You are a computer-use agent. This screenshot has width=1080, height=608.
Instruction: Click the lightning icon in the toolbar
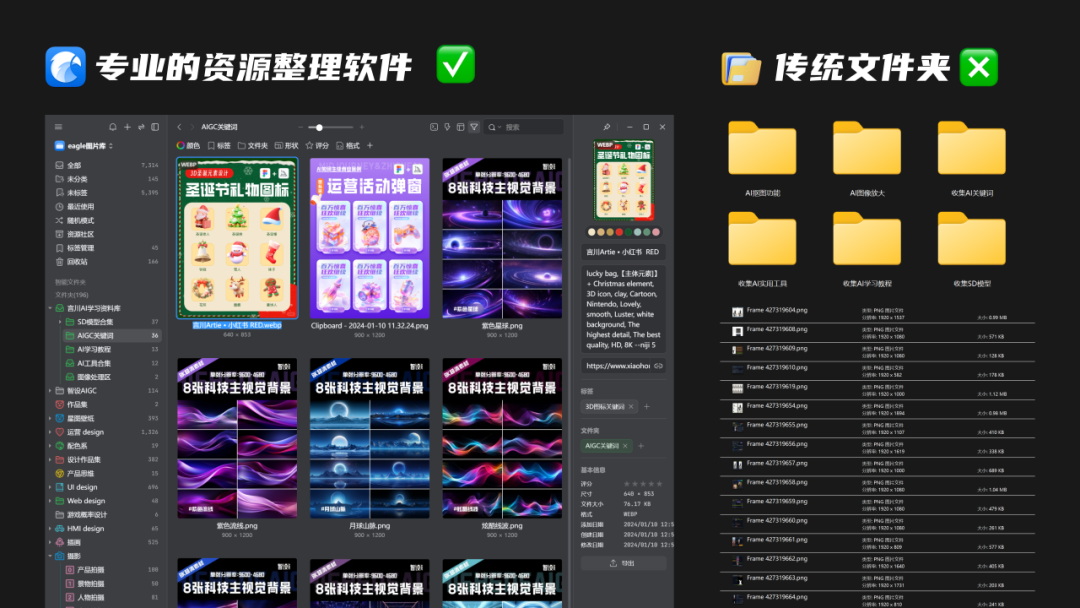click(447, 127)
